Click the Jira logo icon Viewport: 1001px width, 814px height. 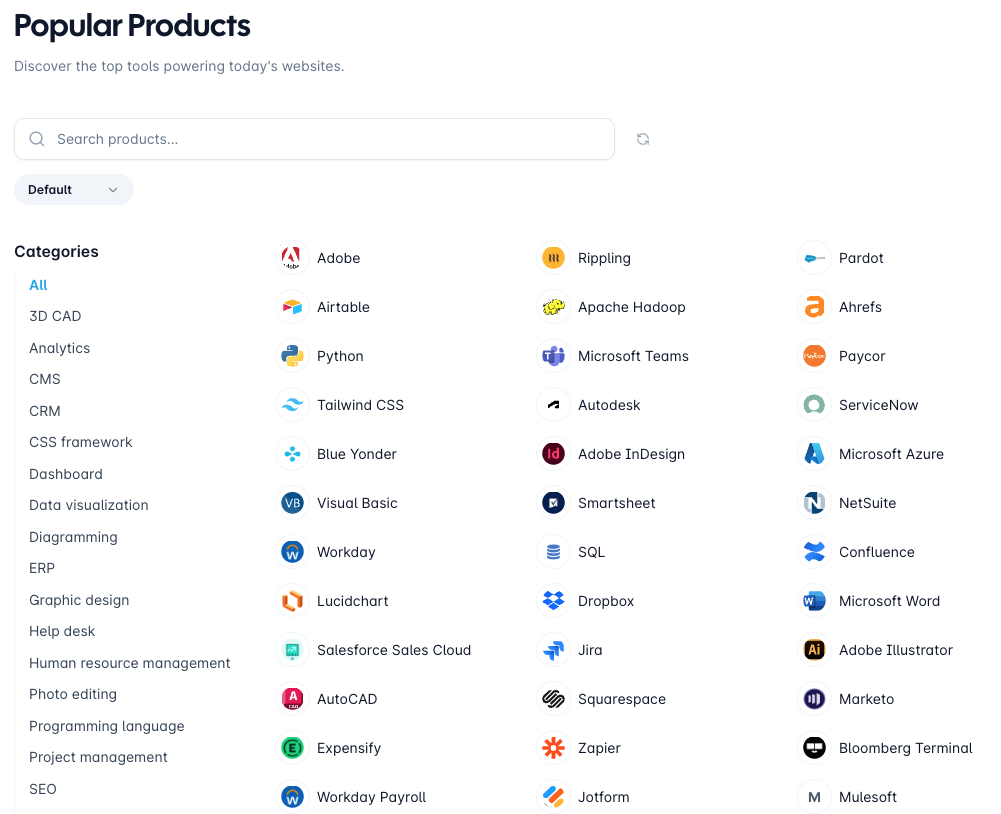point(553,650)
